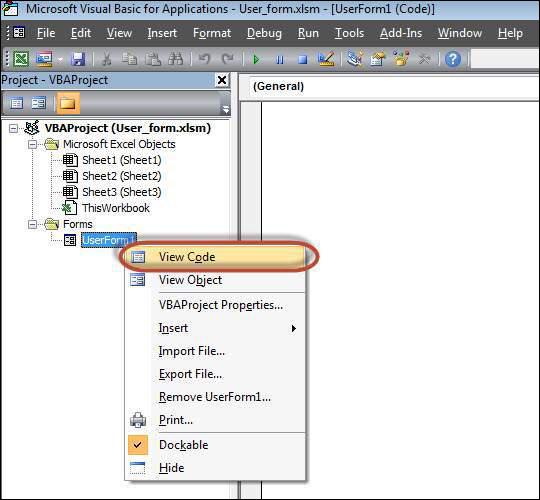Click the UserForm icon left of File menu
Screen dimensions: 540x500
[19, 33]
